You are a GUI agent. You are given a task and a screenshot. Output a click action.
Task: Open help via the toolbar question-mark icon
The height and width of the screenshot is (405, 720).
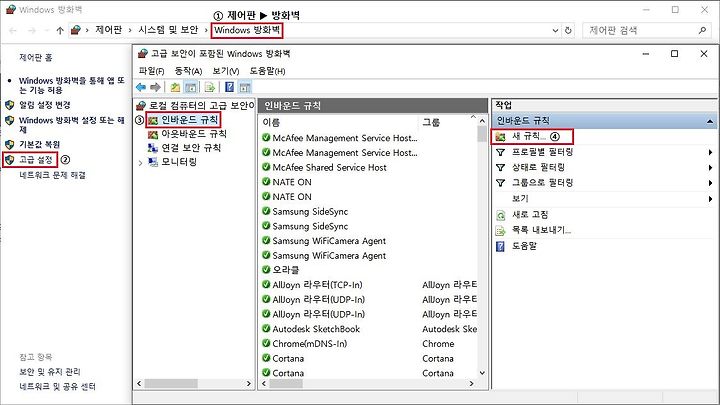coord(230,87)
